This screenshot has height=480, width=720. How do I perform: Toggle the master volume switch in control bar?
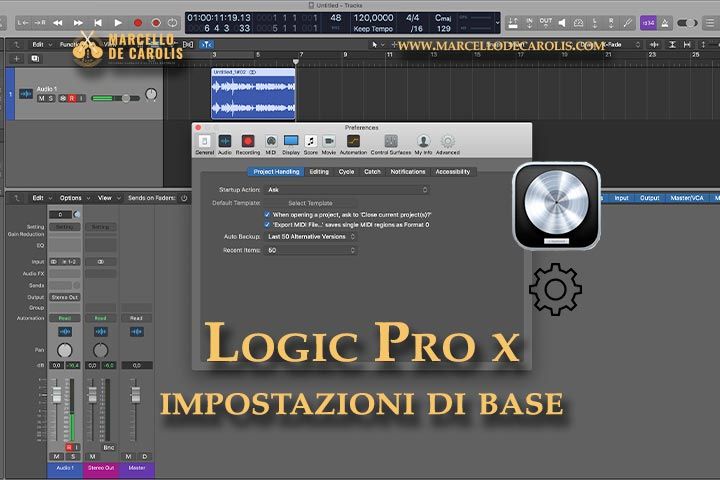(x=687, y=23)
